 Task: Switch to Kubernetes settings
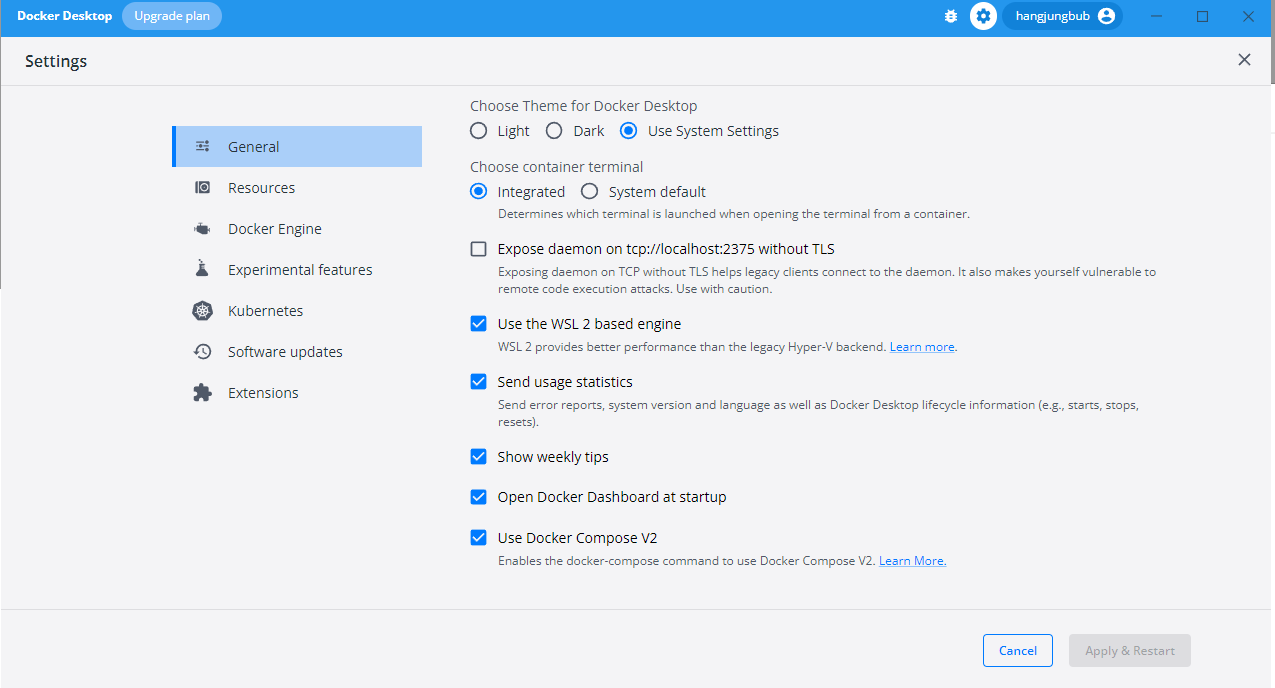pos(297,310)
